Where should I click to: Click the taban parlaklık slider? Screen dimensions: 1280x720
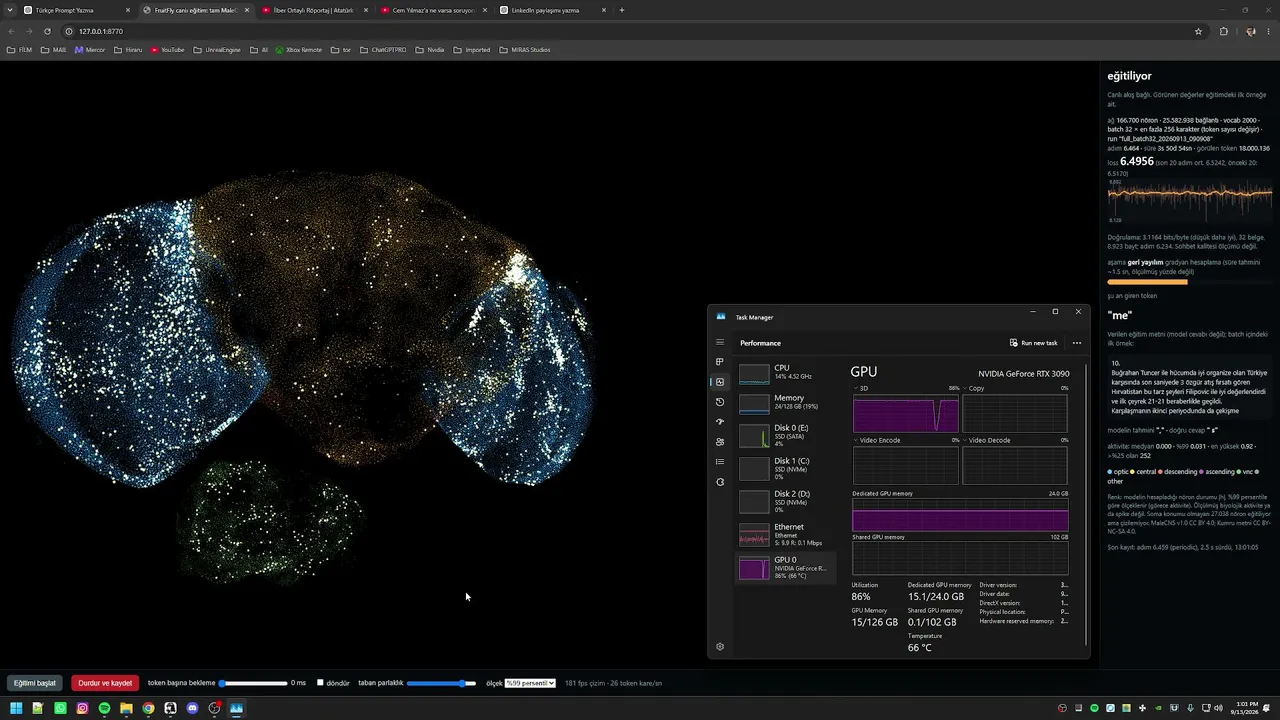pos(442,683)
